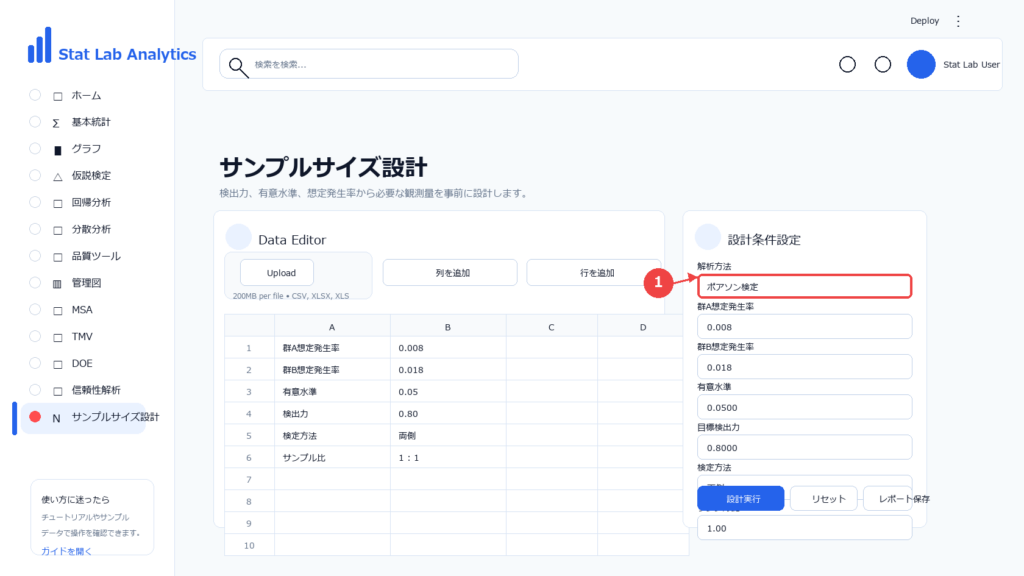1024x576 pixels.
Task: Click the 目標検出力 field showing 0.8000
Action: click(805, 447)
